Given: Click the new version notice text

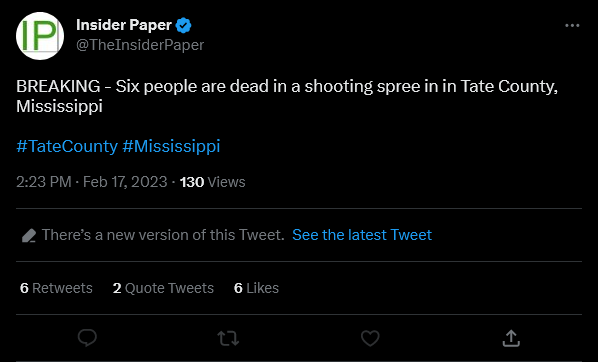Looking at the screenshot, I should coord(163,235).
